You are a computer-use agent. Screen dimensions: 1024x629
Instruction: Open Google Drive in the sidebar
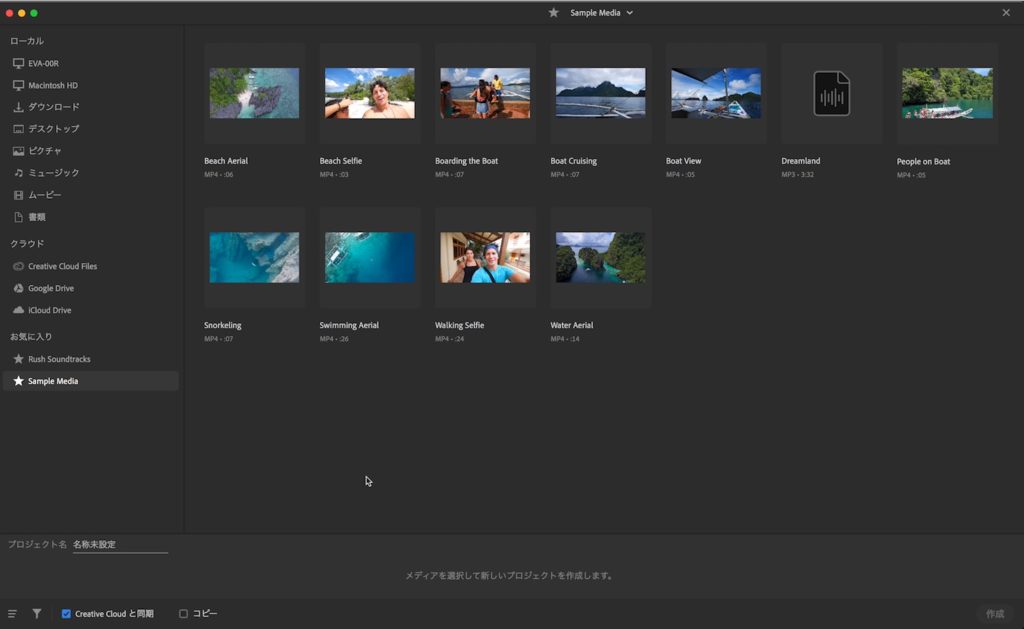point(50,288)
